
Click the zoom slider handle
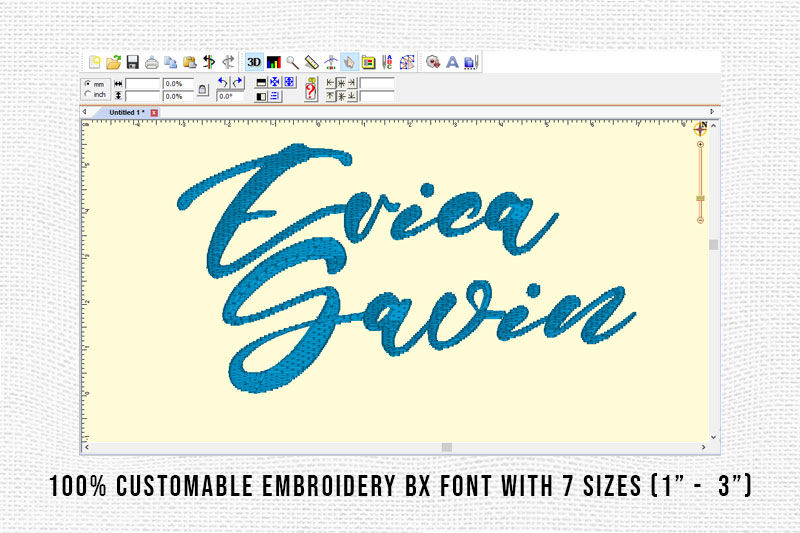point(701,198)
